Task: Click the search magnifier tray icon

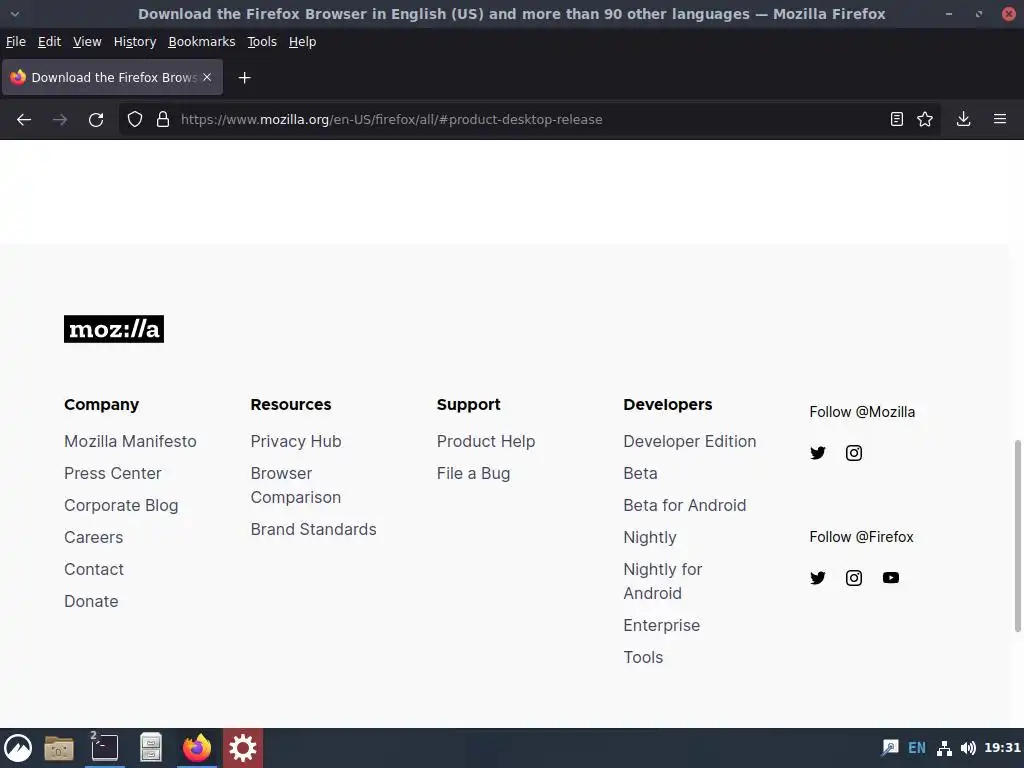Action: [x=890, y=748]
